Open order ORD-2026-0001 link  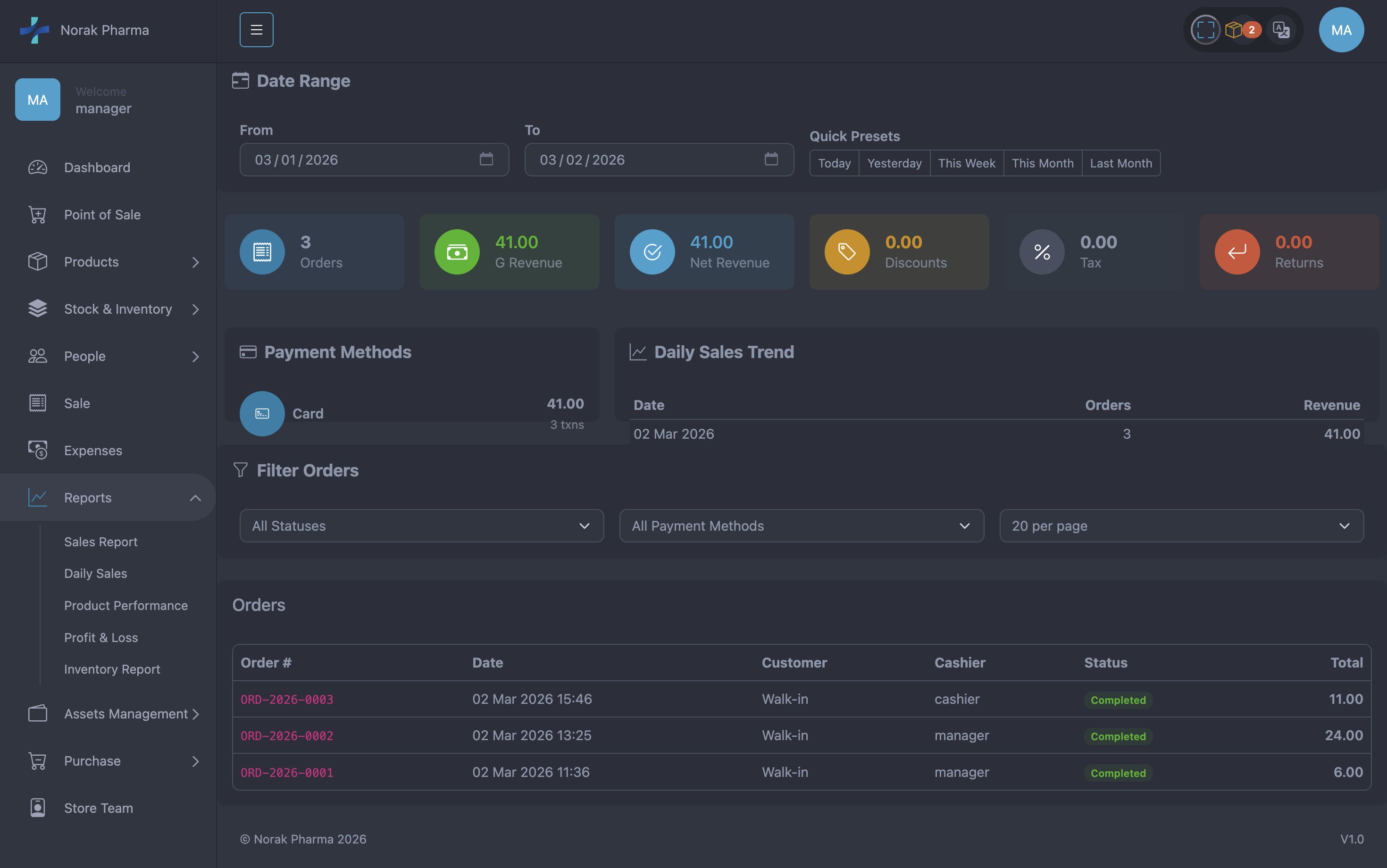click(286, 773)
